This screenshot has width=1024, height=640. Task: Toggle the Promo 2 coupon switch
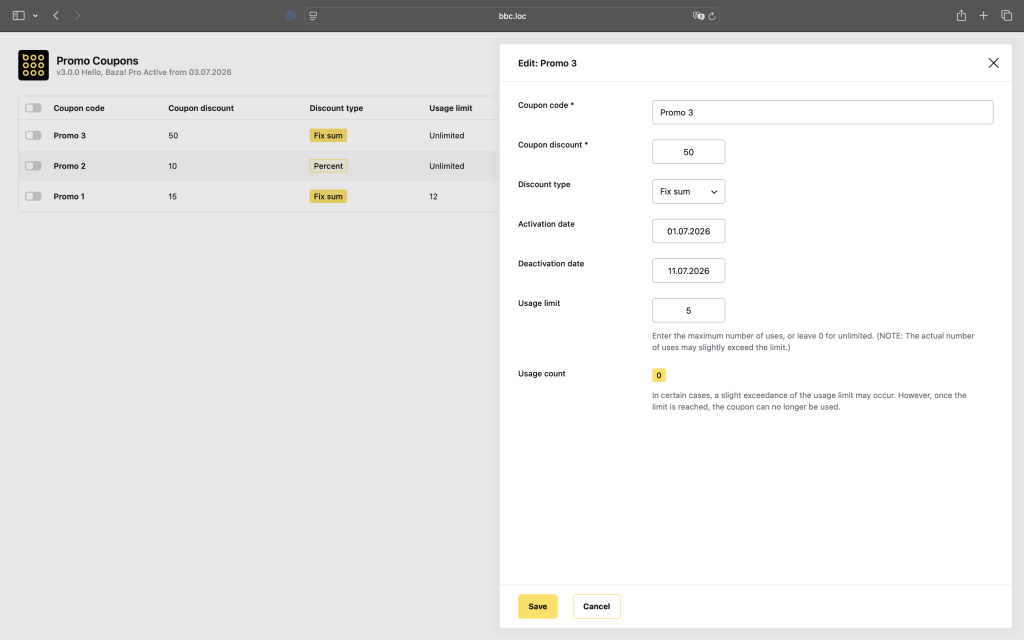(x=33, y=166)
